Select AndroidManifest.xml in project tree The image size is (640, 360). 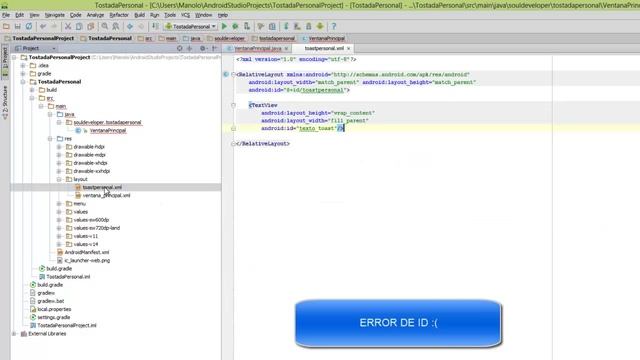(x=87, y=252)
